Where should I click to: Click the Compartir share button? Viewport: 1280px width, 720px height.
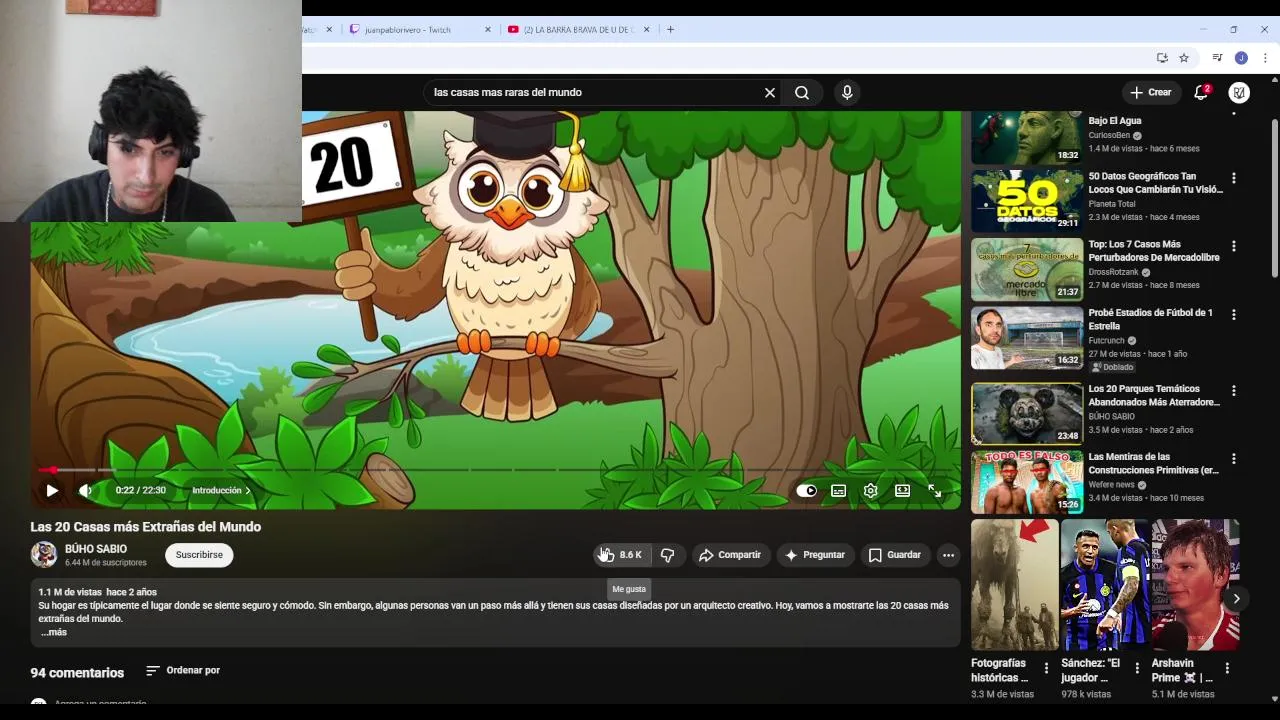(x=730, y=555)
